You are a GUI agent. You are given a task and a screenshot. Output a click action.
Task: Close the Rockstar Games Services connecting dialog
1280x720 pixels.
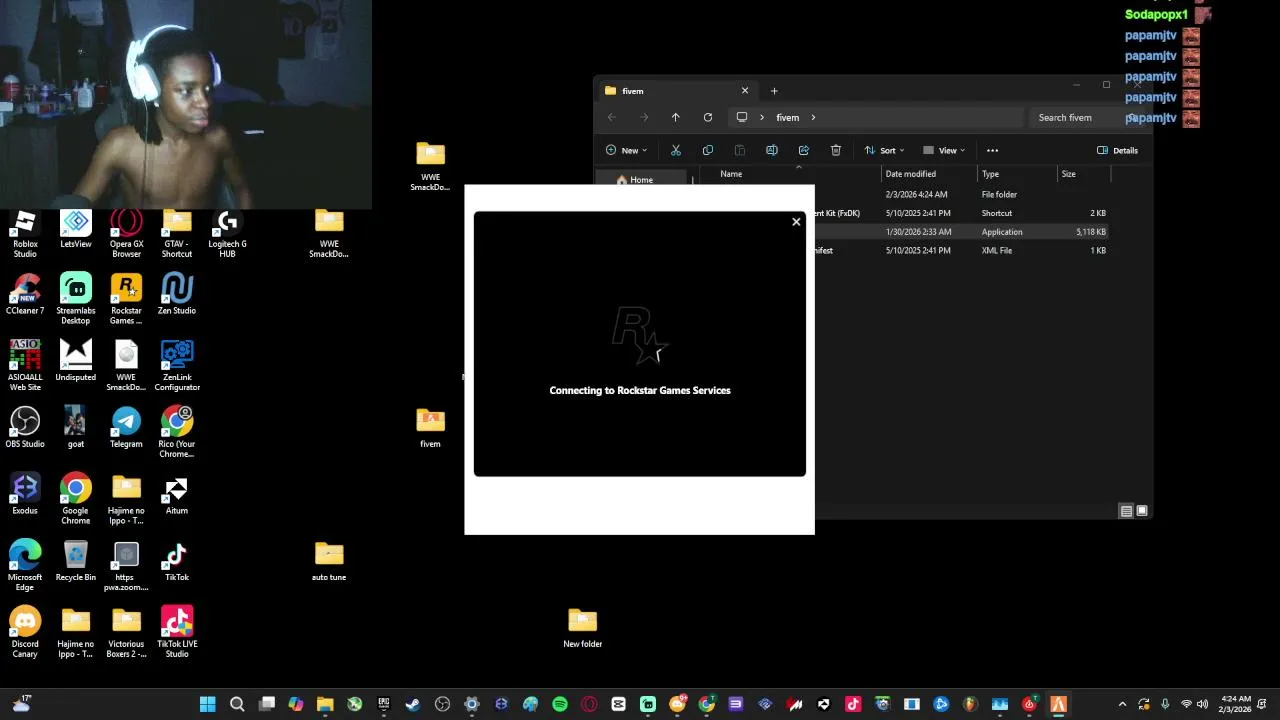(x=796, y=222)
